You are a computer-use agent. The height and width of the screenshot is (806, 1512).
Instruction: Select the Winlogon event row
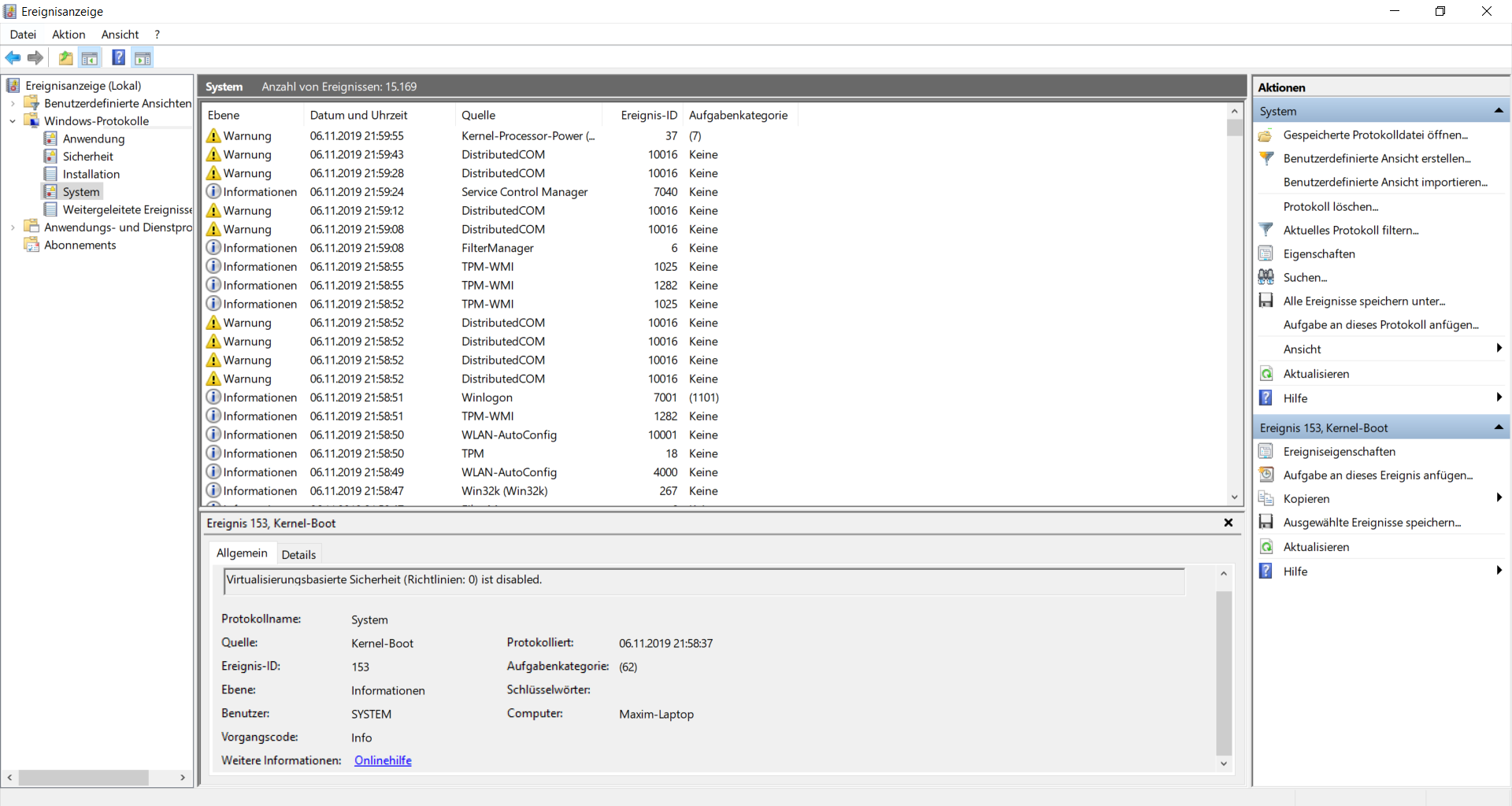[713, 397]
